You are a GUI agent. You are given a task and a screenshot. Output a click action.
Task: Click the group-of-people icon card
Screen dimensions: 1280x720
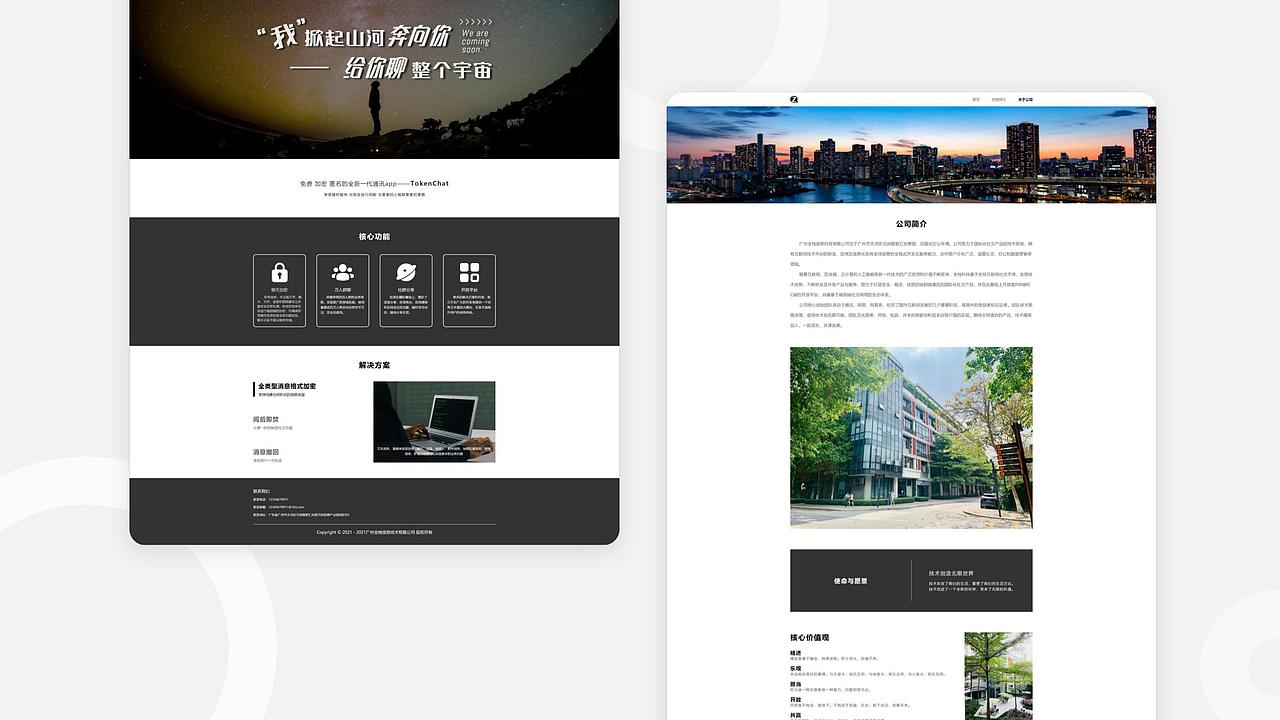click(x=343, y=290)
